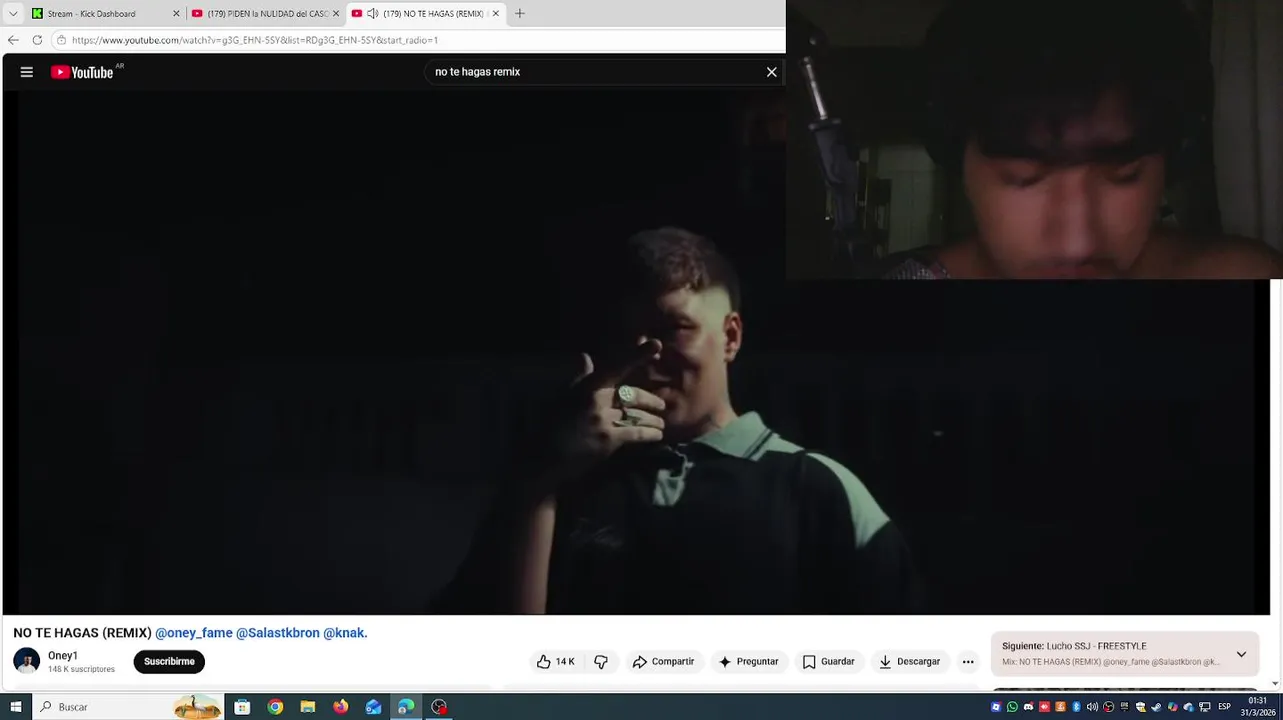Open the OBS tray icon
This screenshot has height=720, width=1283.
[x=1108, y=707]
